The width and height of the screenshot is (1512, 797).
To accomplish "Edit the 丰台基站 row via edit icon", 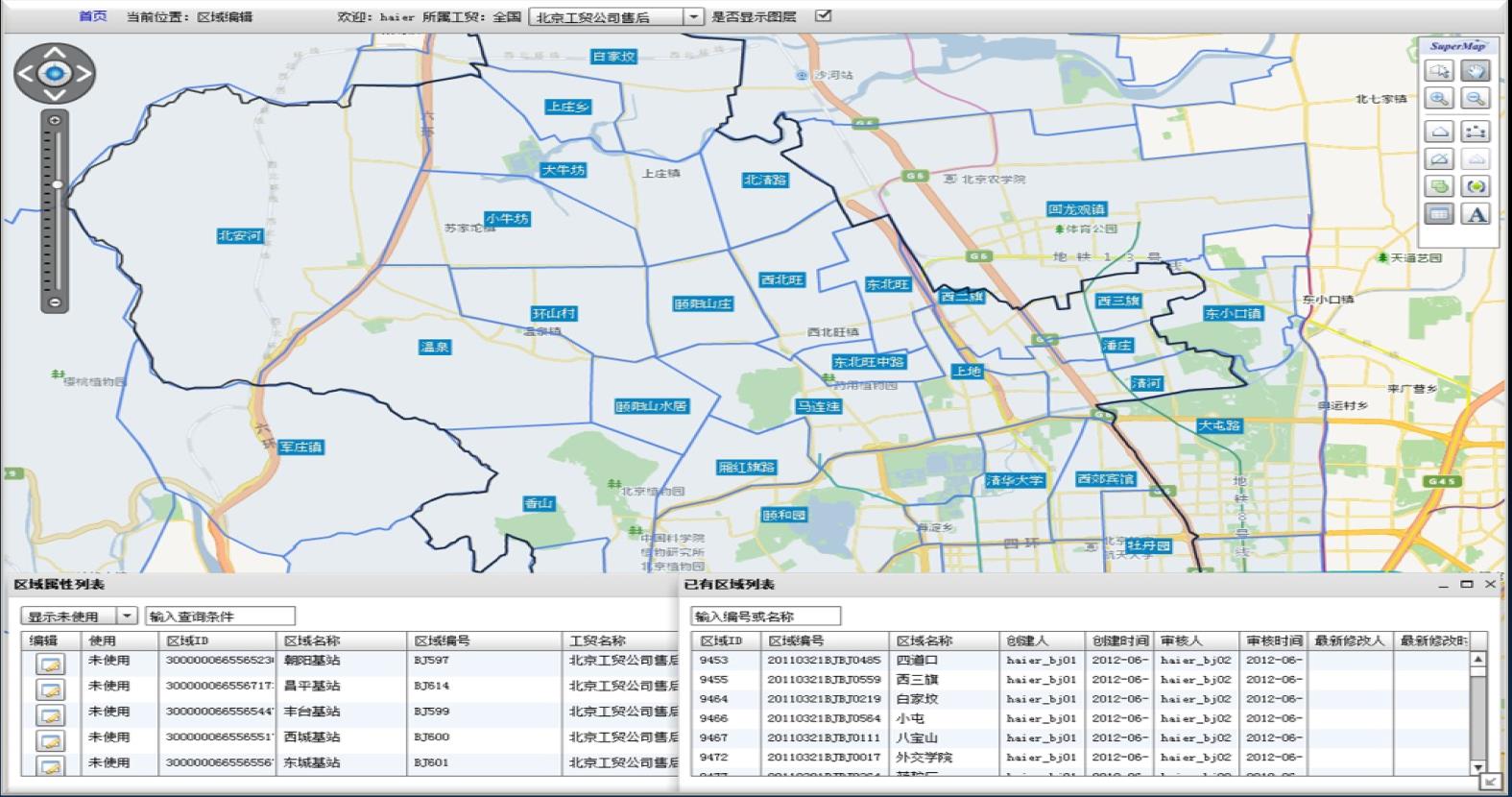I will pos(50,715).
